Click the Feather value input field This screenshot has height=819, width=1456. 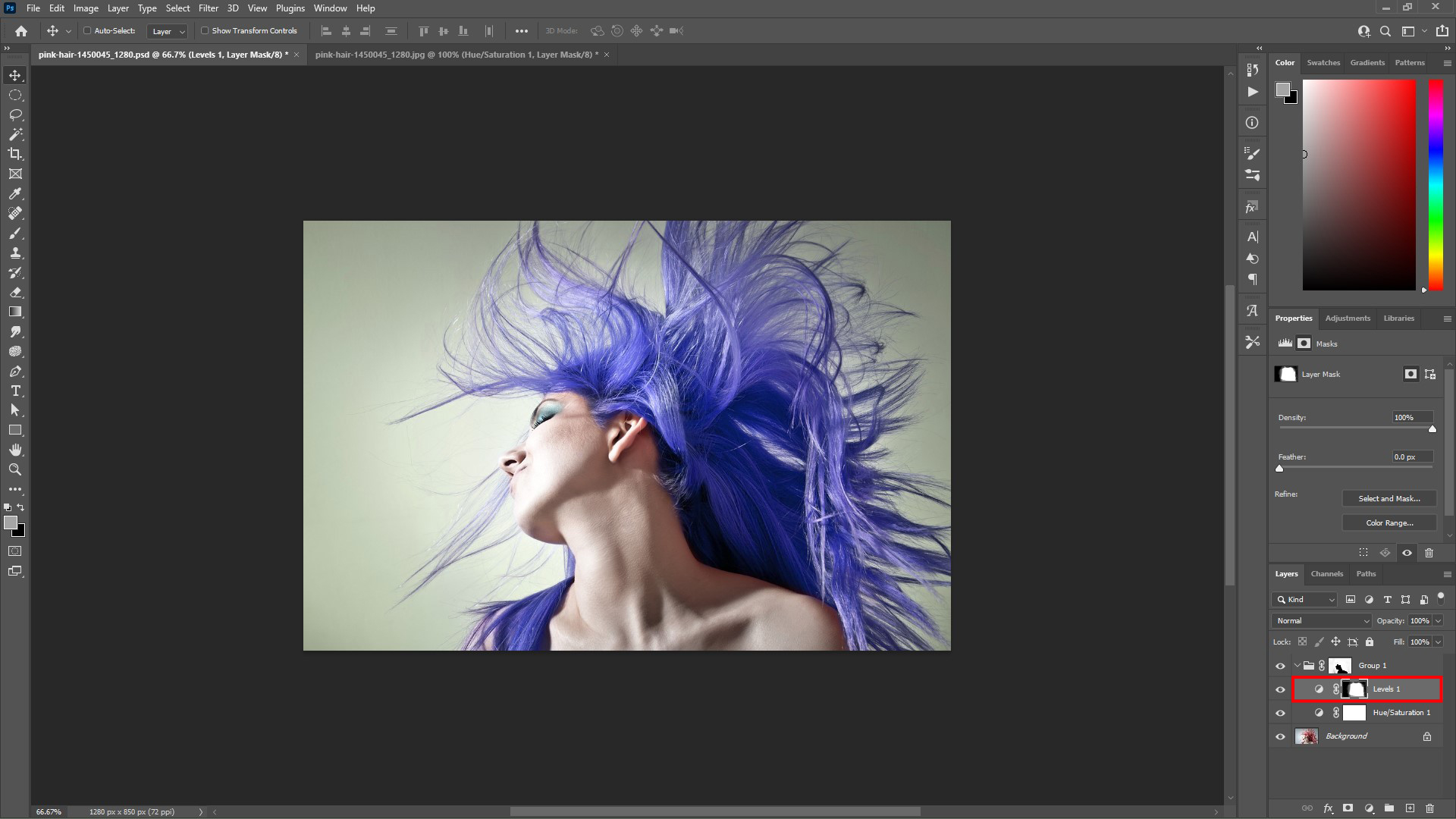click(1411, 457)
